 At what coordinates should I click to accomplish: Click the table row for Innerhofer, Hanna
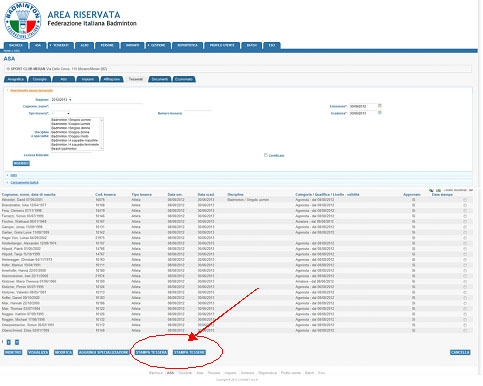tap(236, 271)
